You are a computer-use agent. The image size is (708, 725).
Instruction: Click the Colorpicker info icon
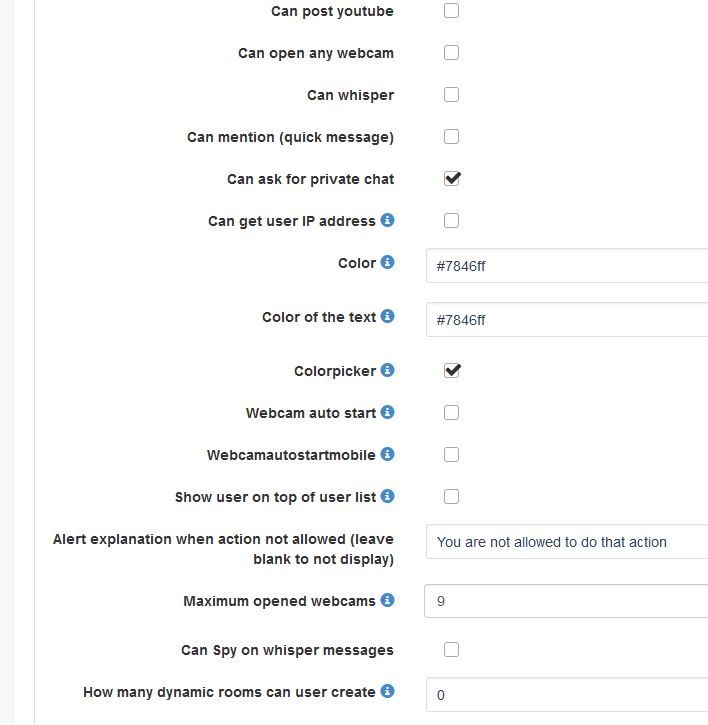[x=388, y=370]
